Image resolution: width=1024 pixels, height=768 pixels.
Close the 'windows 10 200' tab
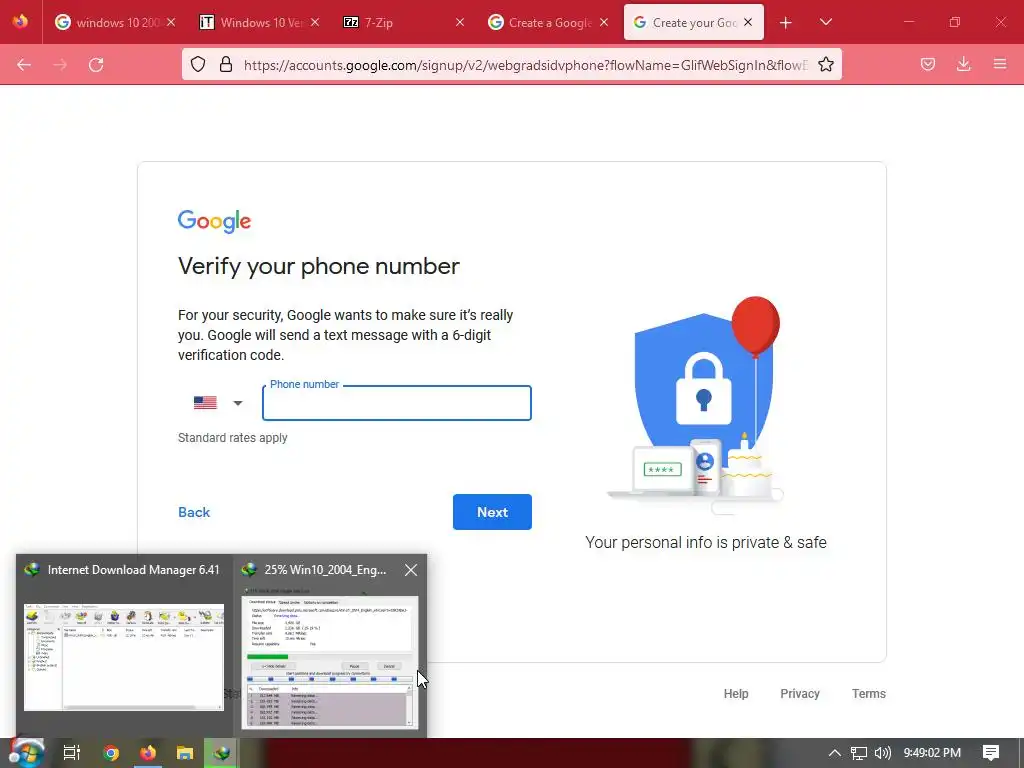[x=171, y=22]
